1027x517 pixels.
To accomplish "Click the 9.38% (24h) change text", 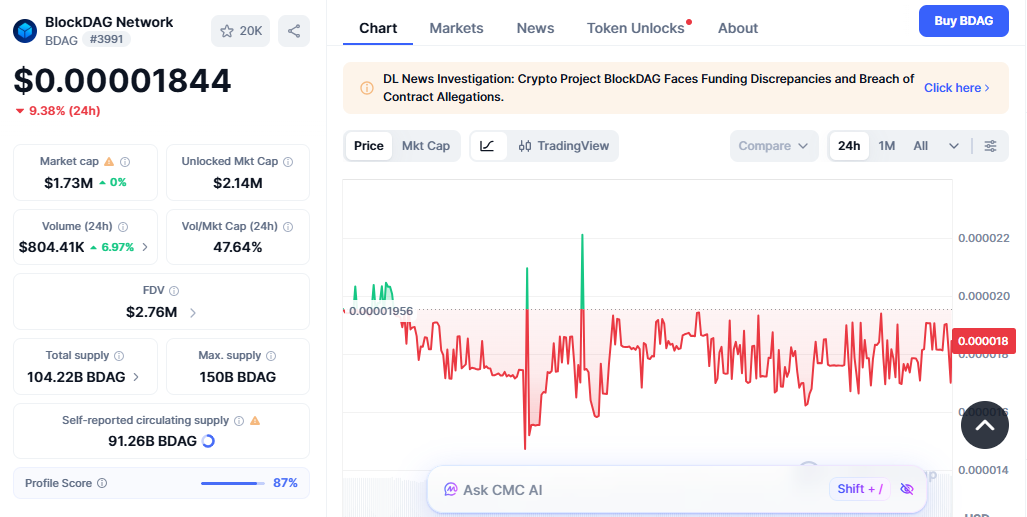I will coord(64,111).
